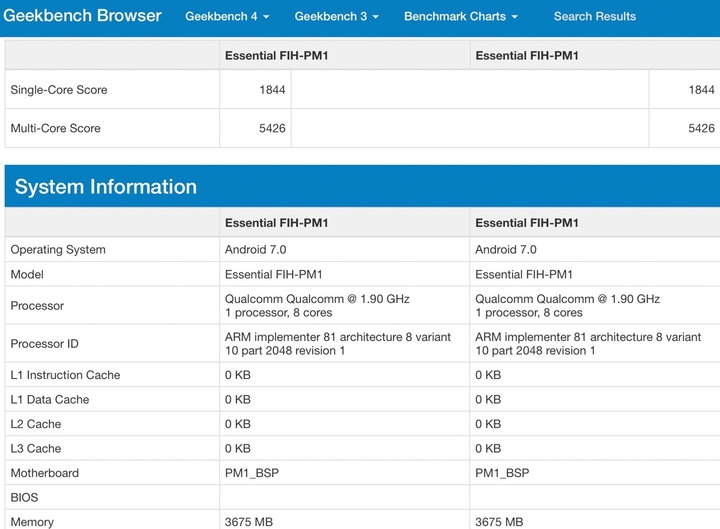
Task: Click the L2 Cache label
Action: [x=36, y=424]
